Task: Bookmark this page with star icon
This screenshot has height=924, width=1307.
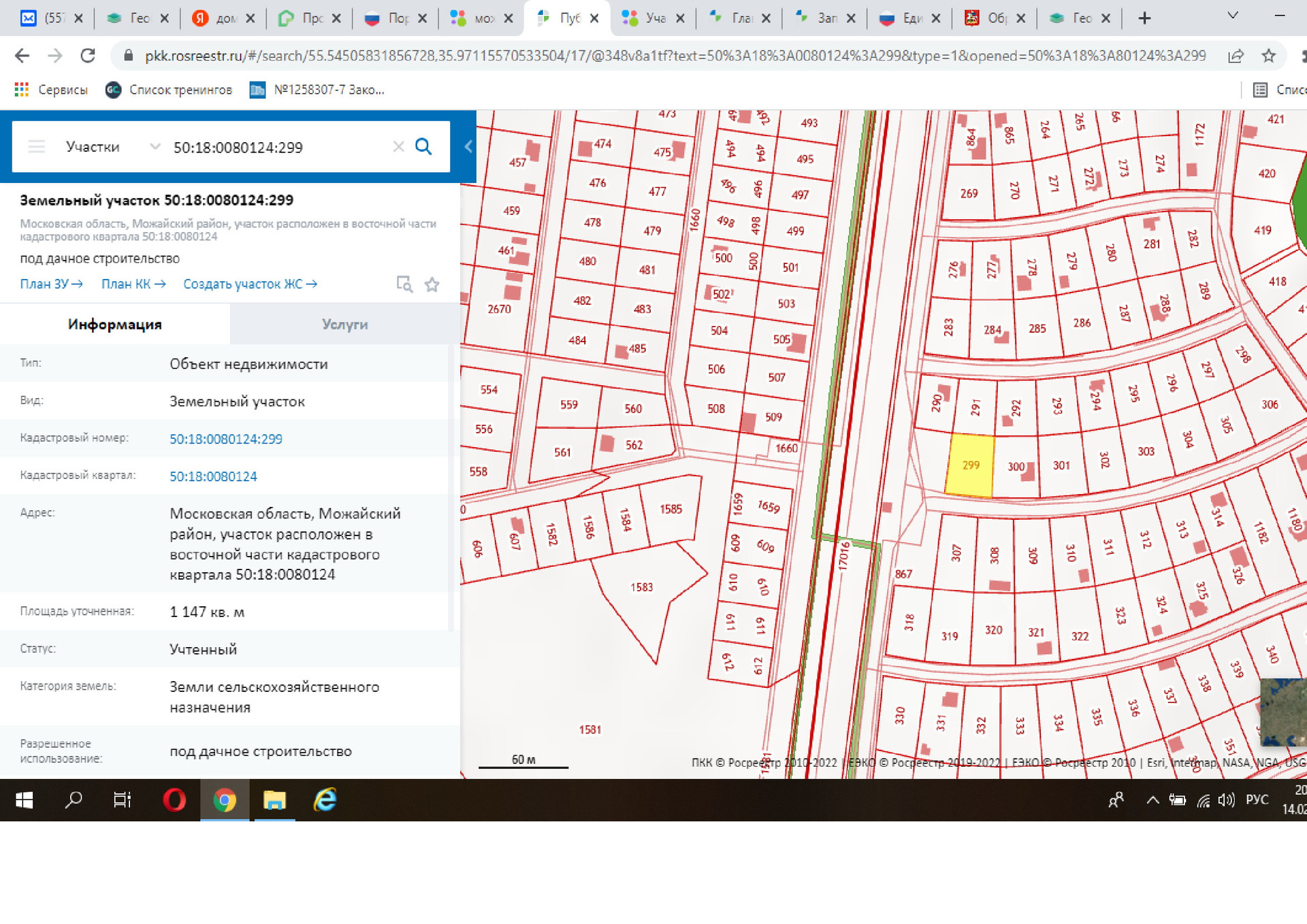Action: coord(1268,56)
